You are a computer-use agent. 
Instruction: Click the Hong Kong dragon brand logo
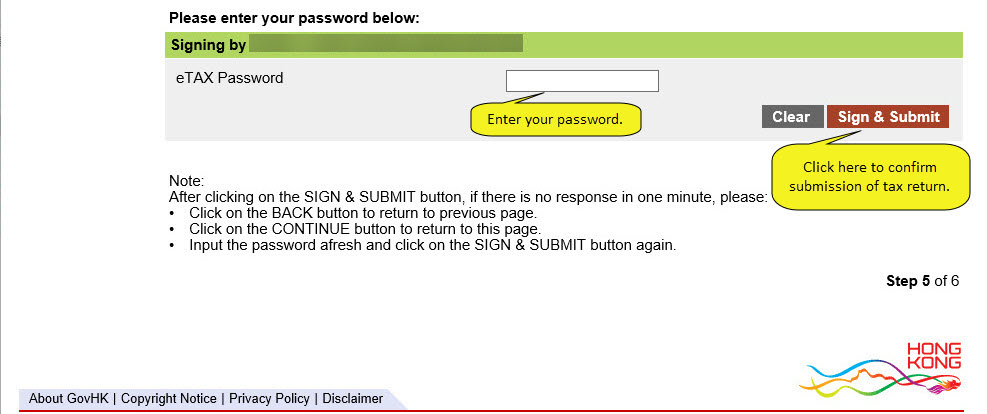click(881, 369)
